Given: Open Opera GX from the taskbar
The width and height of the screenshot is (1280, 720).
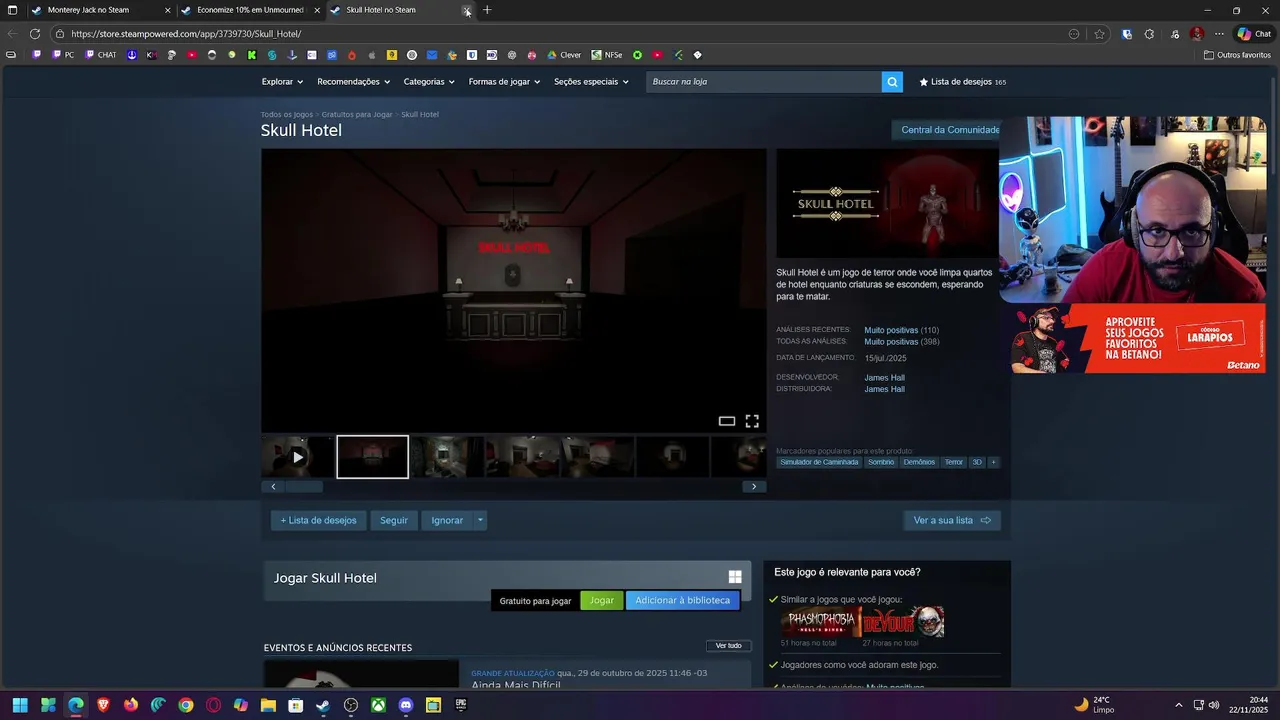Looking at the screenshot, I should (x=213, y=705).
